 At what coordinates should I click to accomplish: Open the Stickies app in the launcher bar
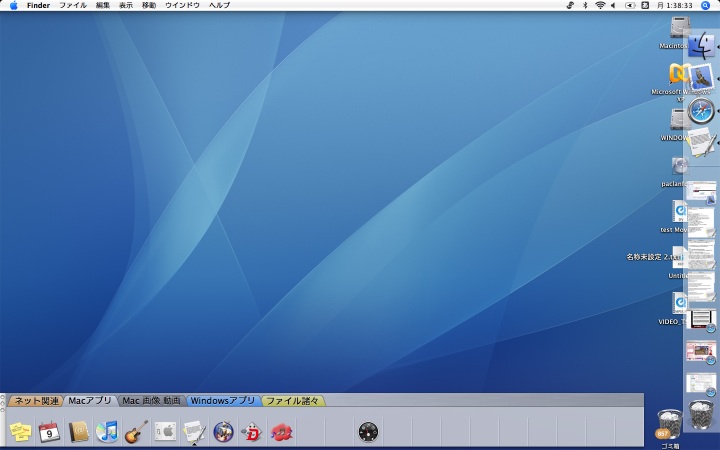[20, 432]
